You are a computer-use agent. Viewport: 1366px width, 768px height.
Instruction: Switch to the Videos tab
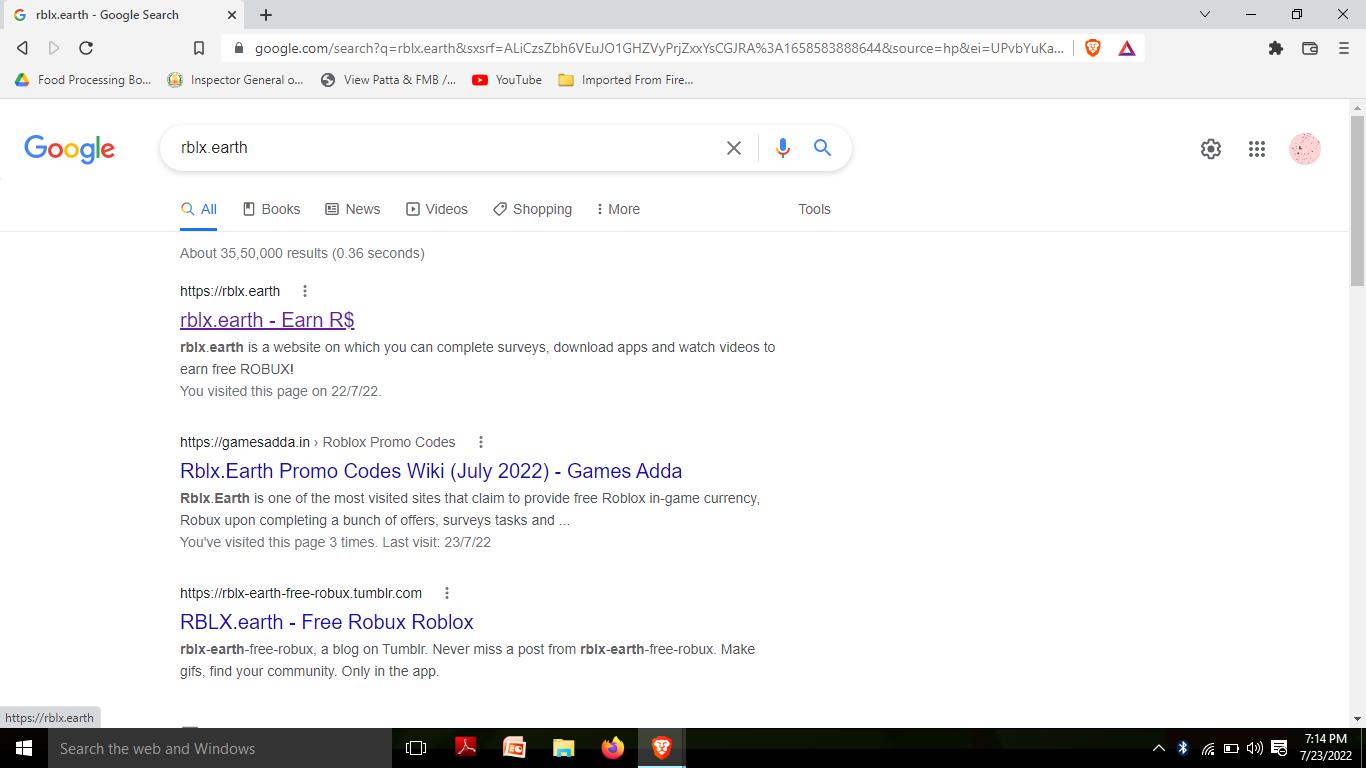coord(437,209)
